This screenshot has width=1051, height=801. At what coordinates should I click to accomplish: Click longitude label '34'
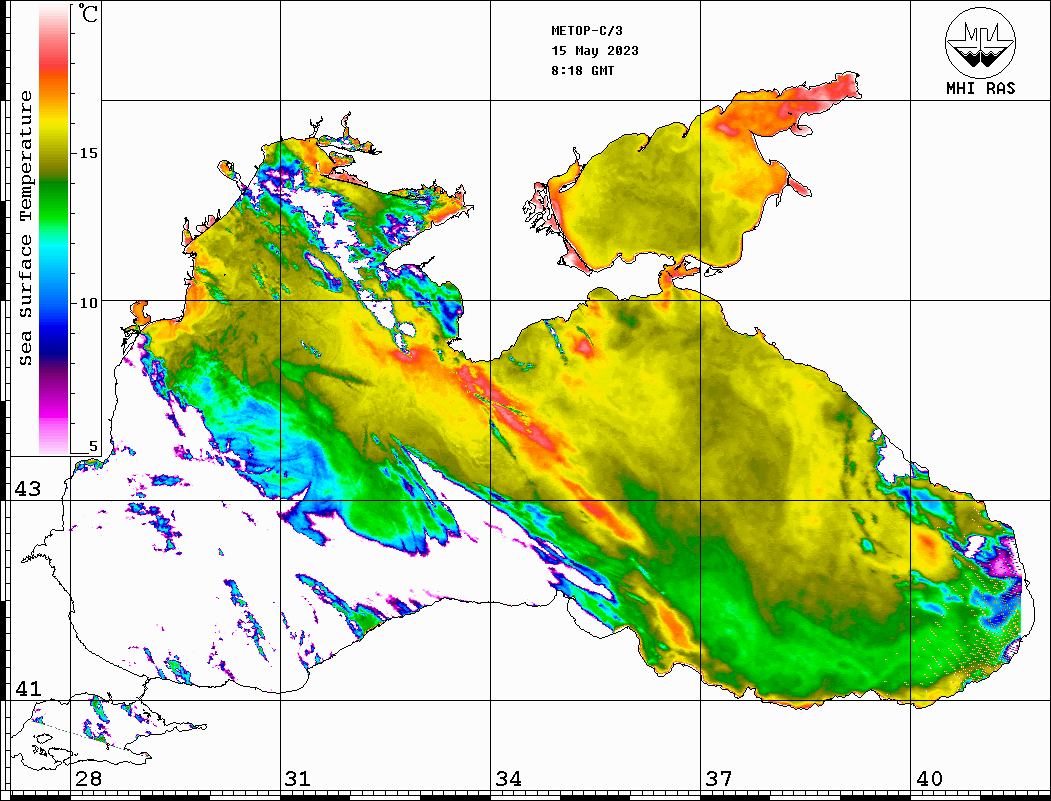pos(509,778)
